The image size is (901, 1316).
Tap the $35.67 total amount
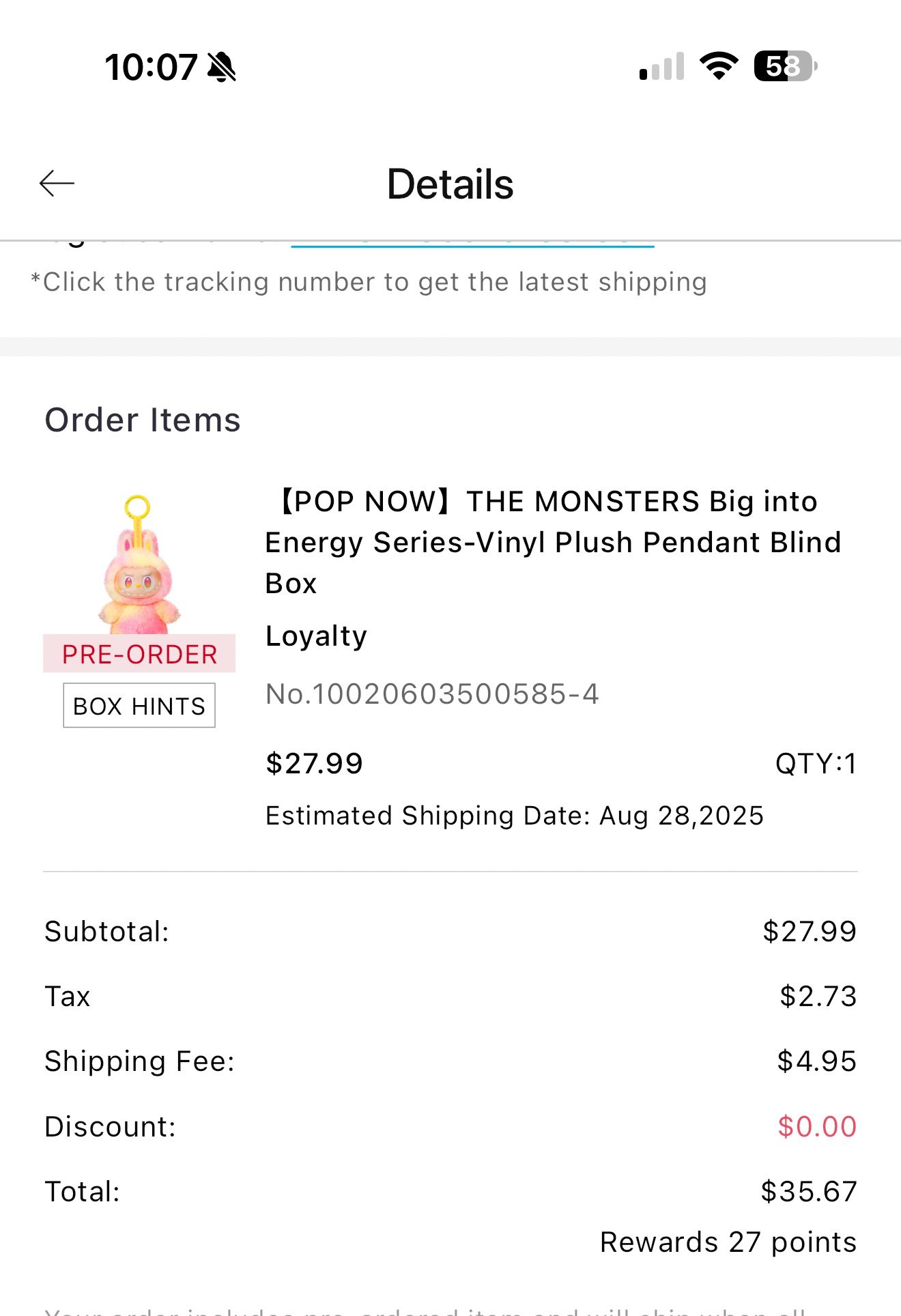pyautogui.click(x=808, y=1192)
